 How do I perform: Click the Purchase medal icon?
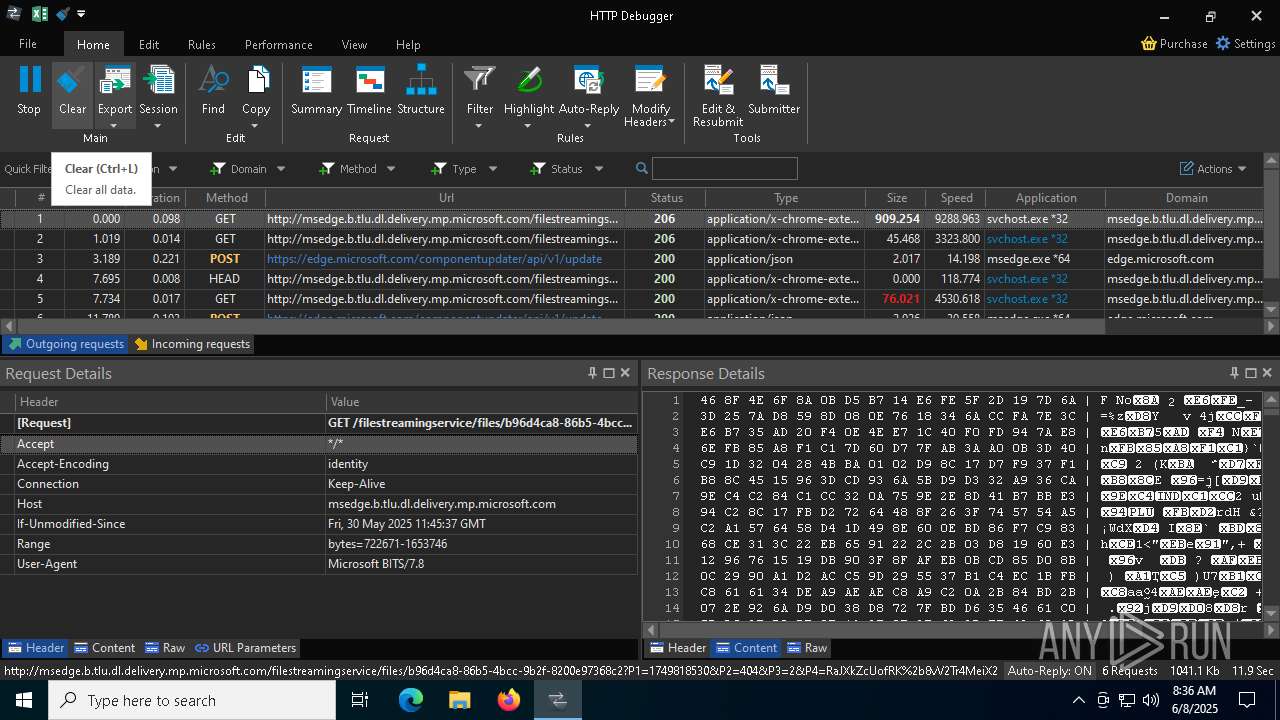click(1149, 44)
